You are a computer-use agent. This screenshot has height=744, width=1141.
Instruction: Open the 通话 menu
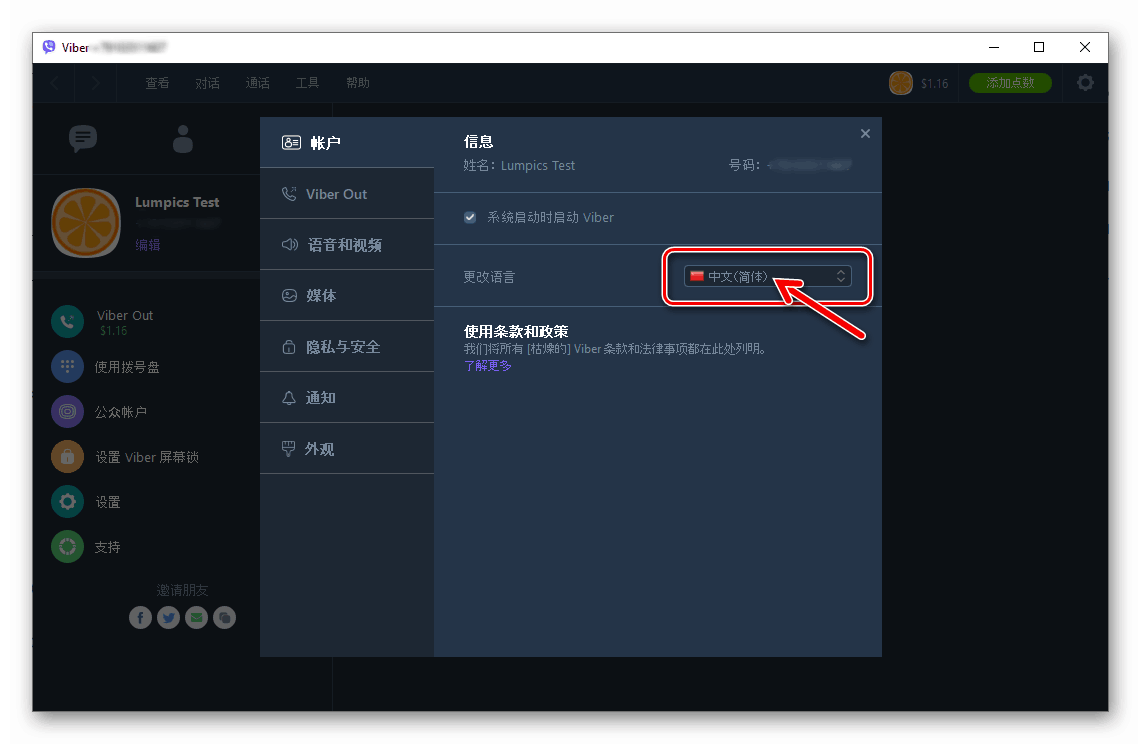[x=258, y=83]
